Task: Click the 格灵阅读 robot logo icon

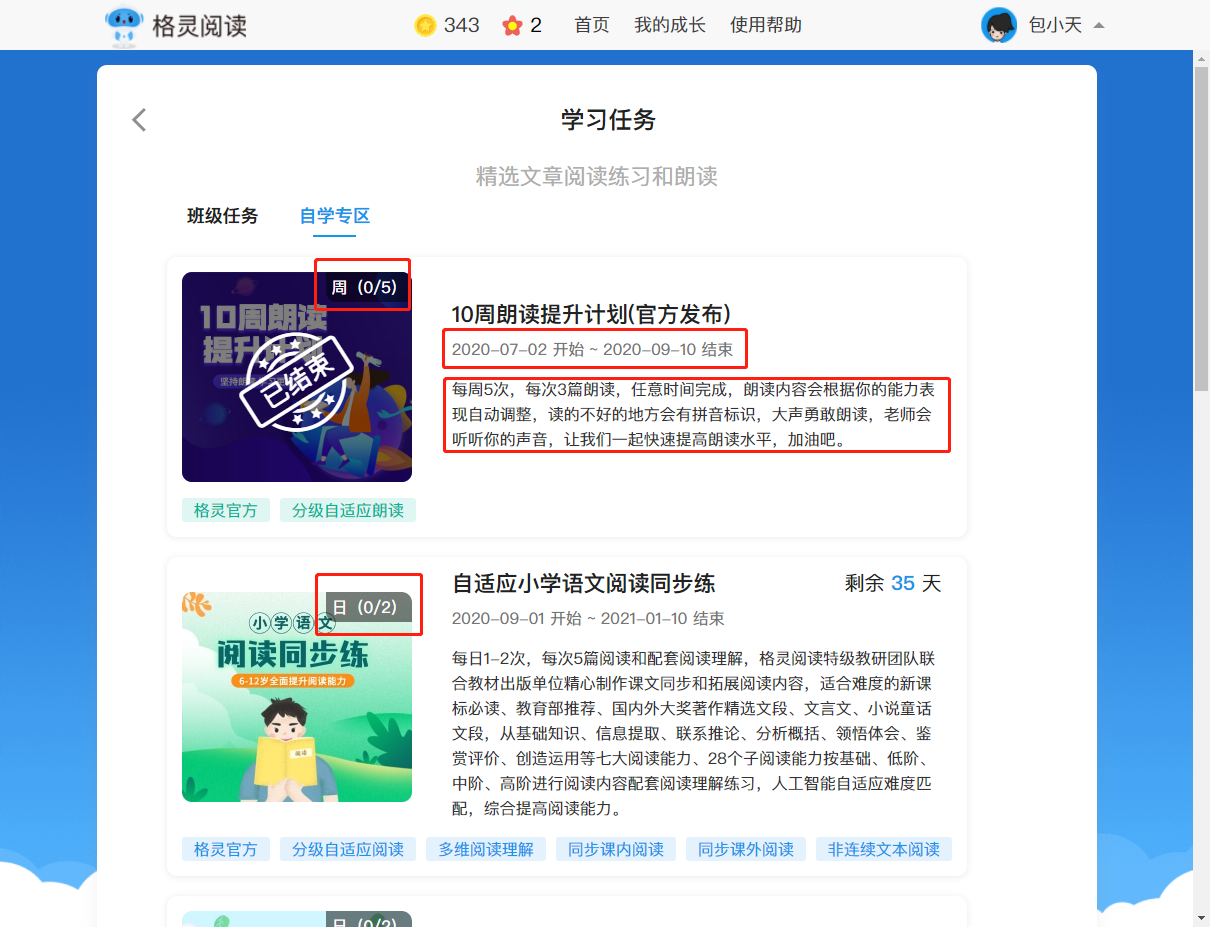Action: tap(124, 27)
